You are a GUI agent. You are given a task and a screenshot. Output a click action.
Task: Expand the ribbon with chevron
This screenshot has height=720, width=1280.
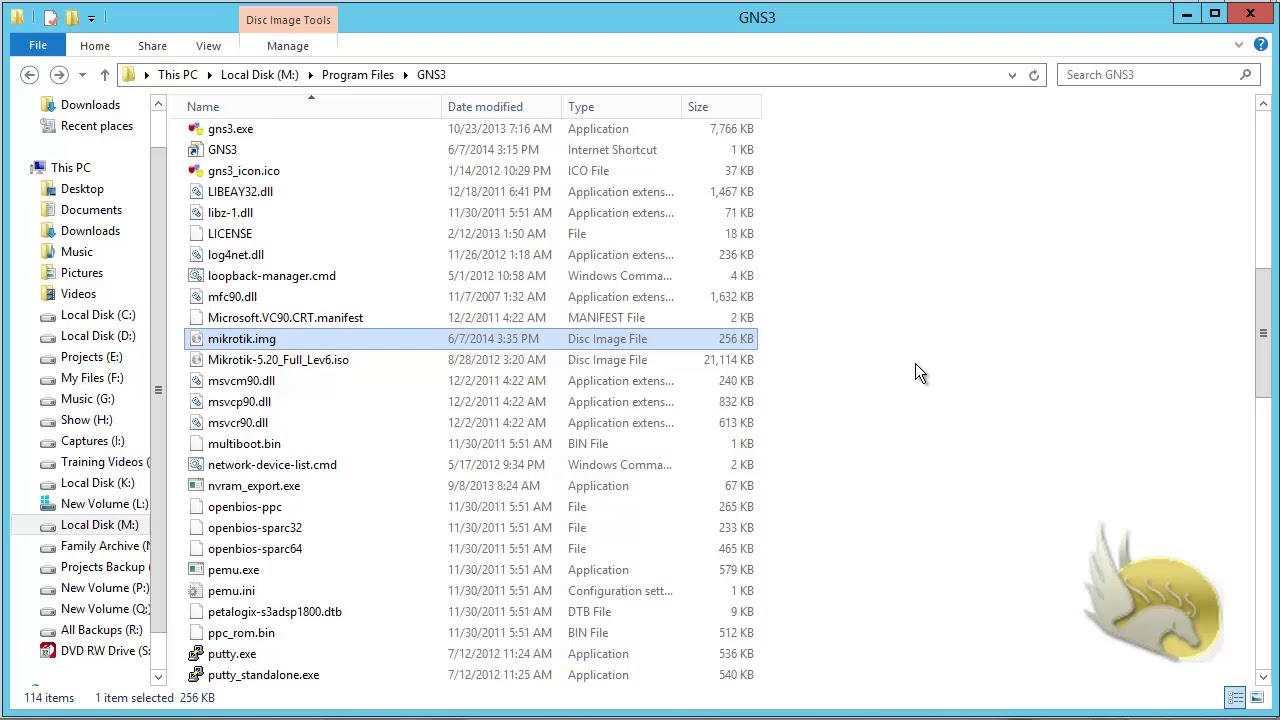click(1239, 45)
